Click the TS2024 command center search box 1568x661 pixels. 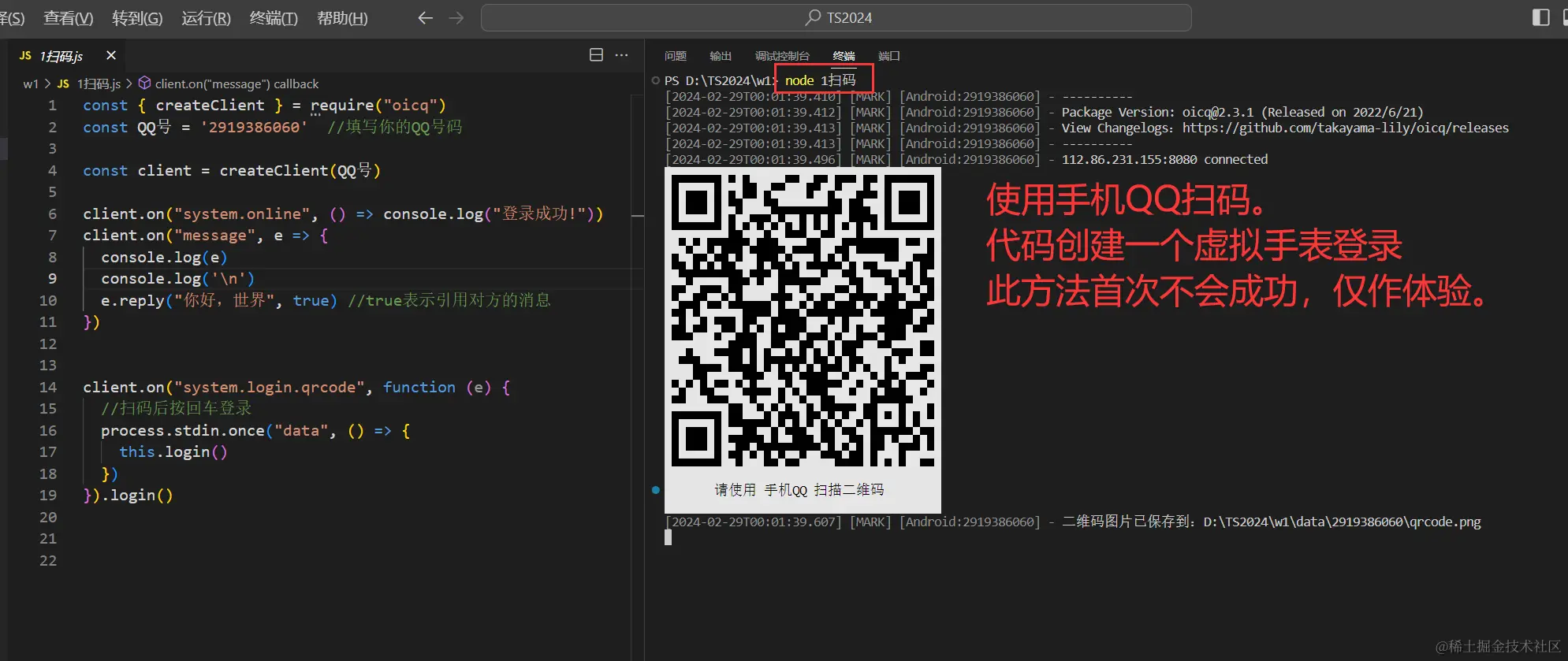point(836,17)
